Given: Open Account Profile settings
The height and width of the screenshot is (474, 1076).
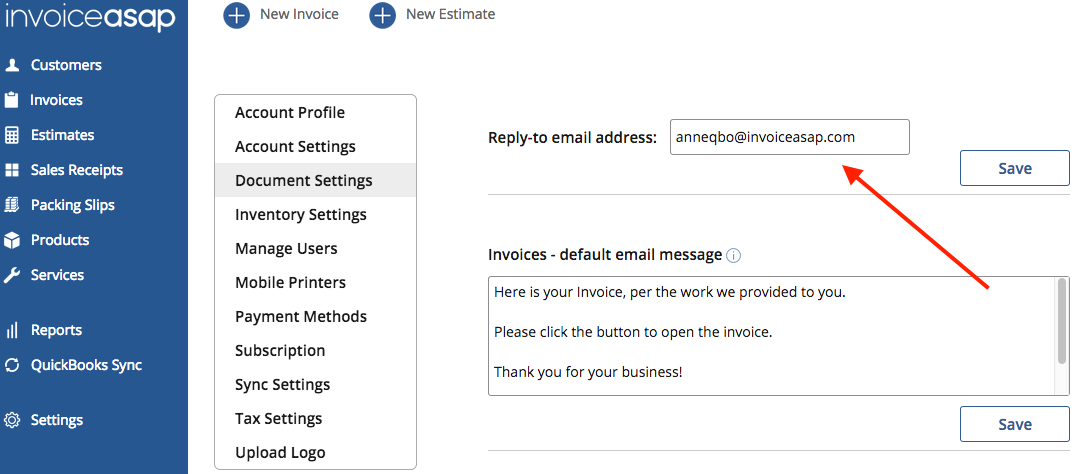Looking at the screenshot, I should tap(290, 113).
